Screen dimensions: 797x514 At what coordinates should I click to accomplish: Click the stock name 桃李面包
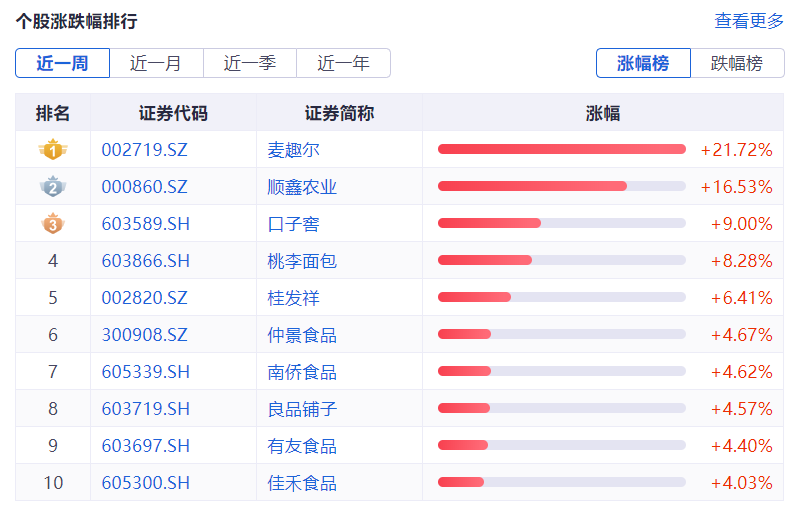click(302, 261)
